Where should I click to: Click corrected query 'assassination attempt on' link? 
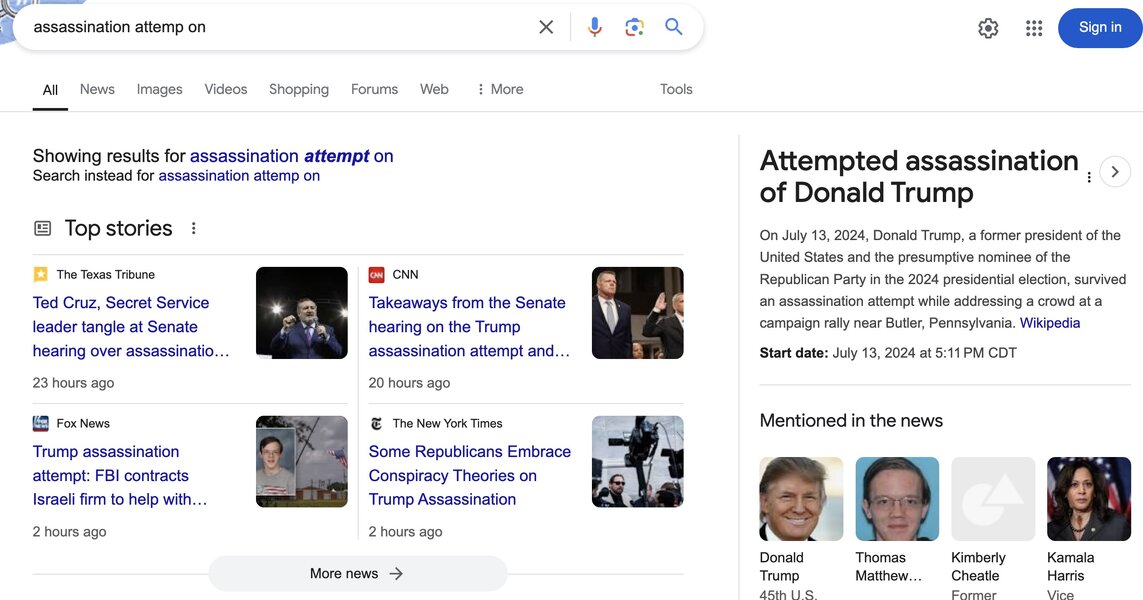click(292, 156)
